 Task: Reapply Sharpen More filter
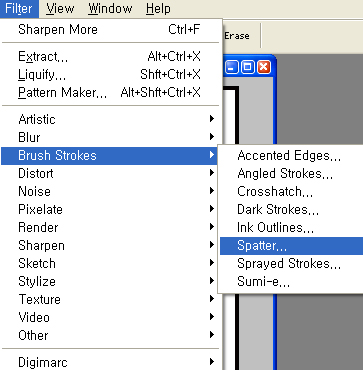pyautogui.click(x=109, y=30)
